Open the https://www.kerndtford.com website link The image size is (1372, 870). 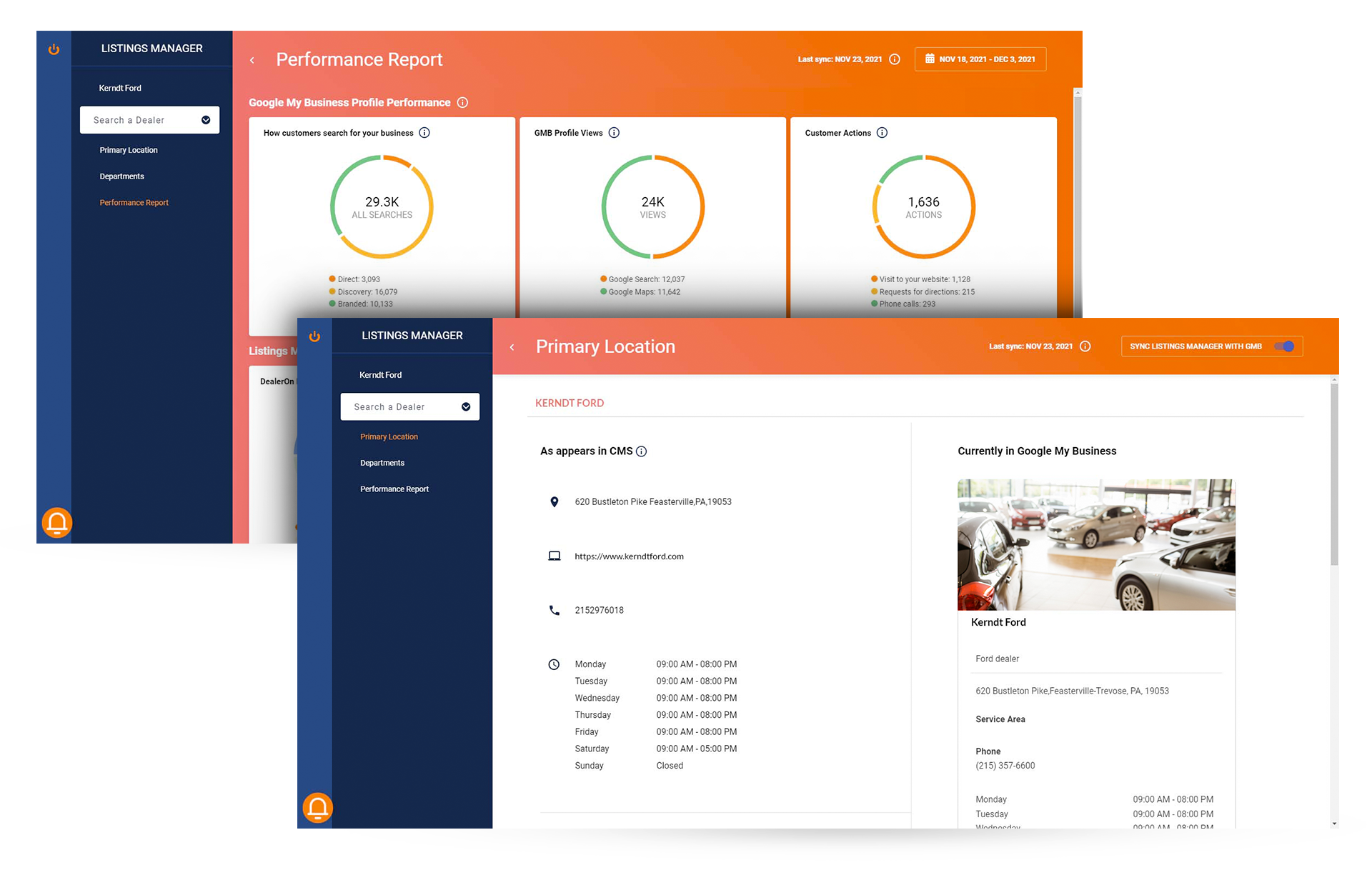630,556
